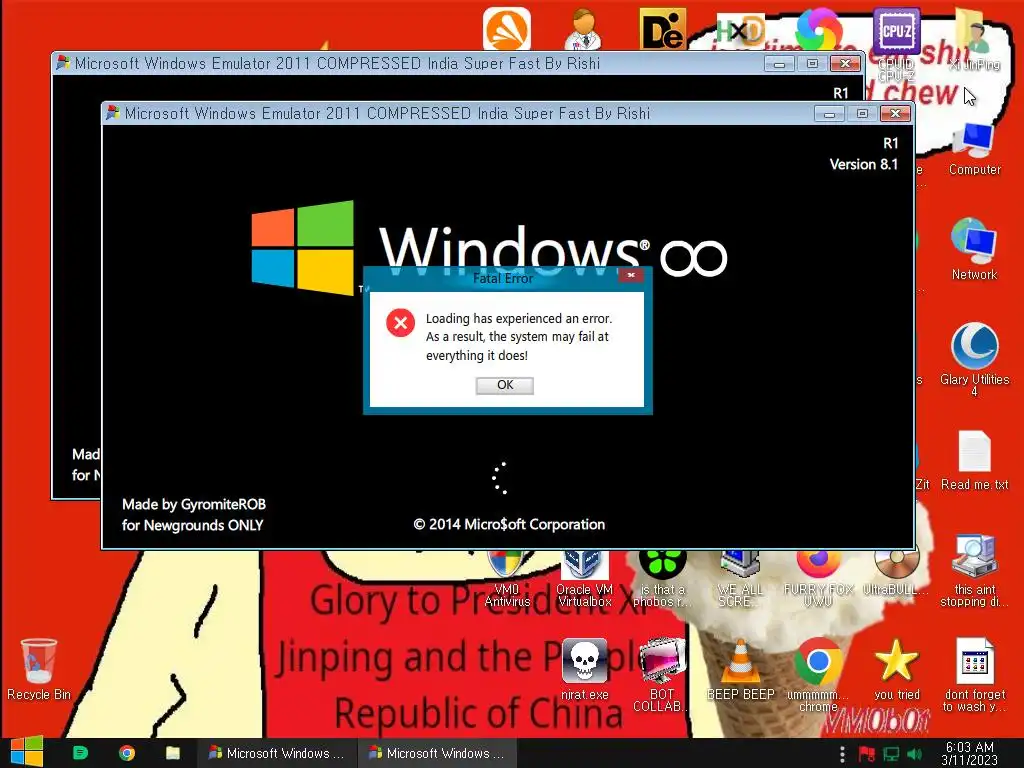
Task: Open the Read me.txt file icon
Action: [x=974, y=461]
